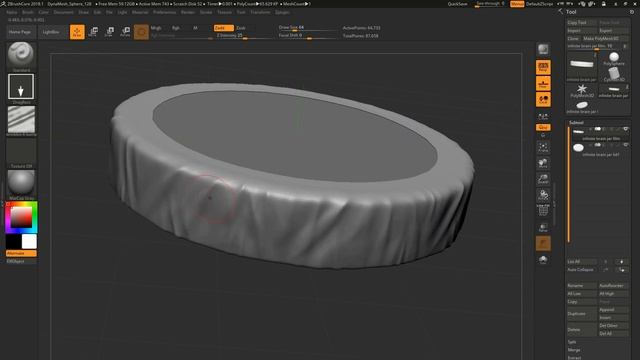Pick a color in the color picker
The width and height of the screenshot is (640, 360).
point(21,217)
